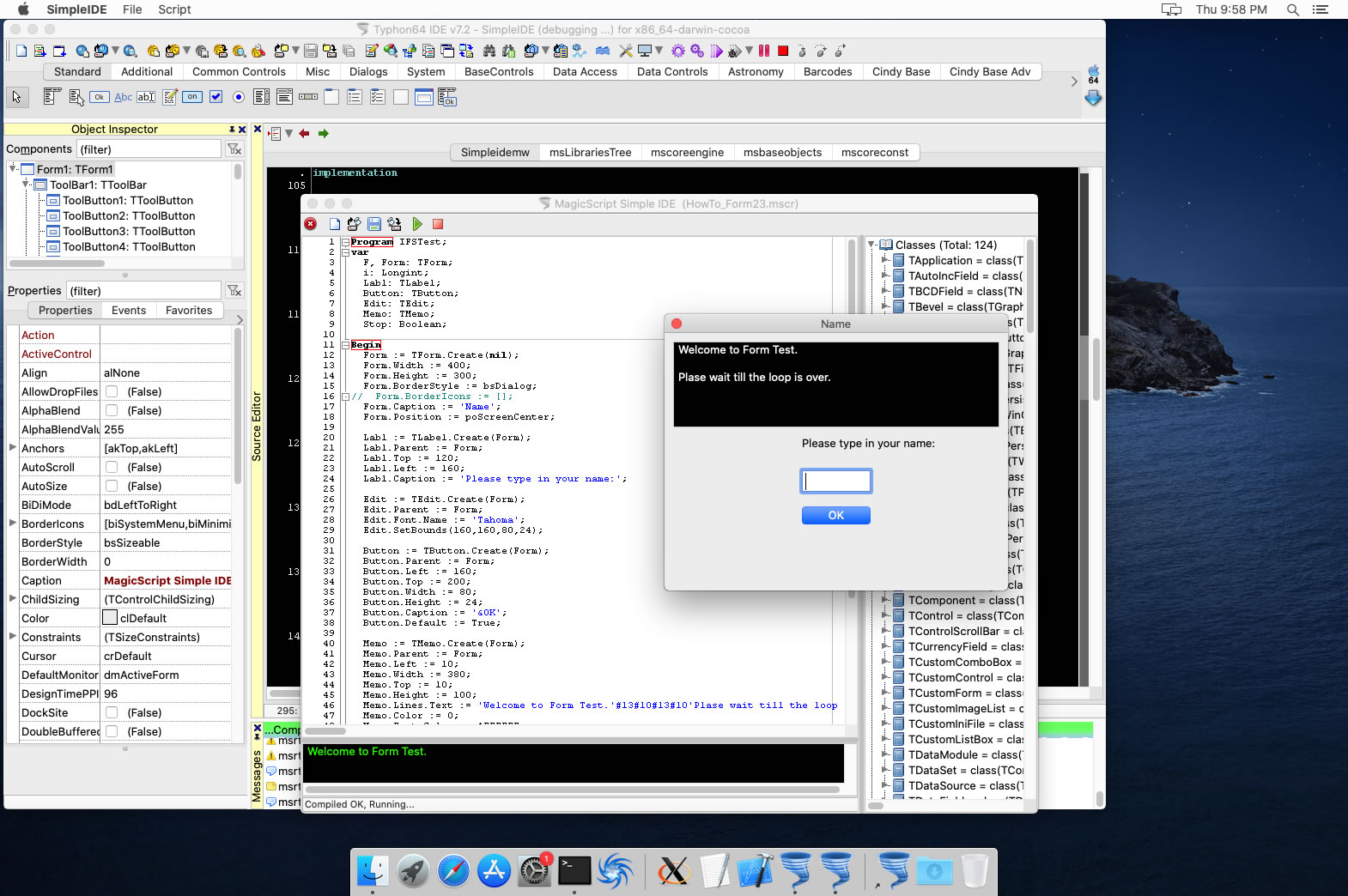Viewport: 1348px width, 896px height.
Task: Expand the TComponent class node
Action: pos(885,599)
